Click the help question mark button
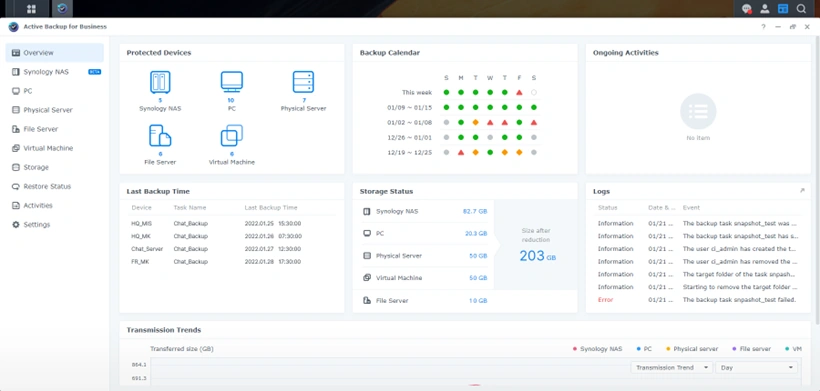The image size is (820, 391). click(764, 27)
